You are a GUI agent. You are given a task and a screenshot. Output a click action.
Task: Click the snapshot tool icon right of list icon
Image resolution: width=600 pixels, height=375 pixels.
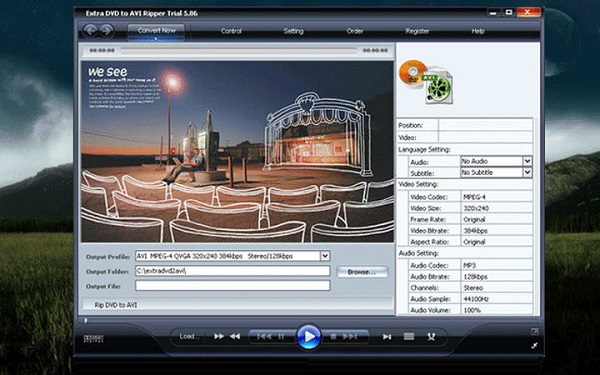pos(431,336)
